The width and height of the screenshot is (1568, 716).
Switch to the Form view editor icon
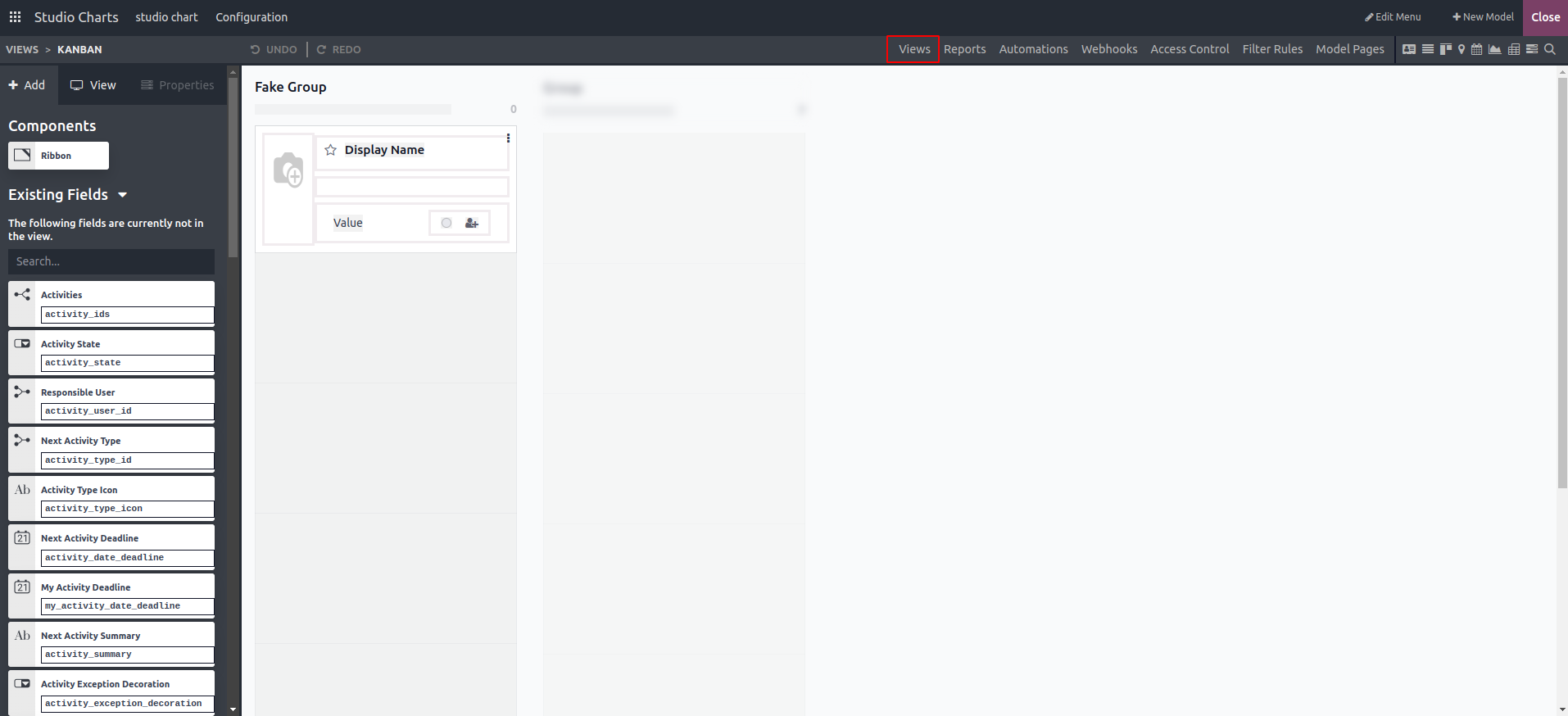1409,49
